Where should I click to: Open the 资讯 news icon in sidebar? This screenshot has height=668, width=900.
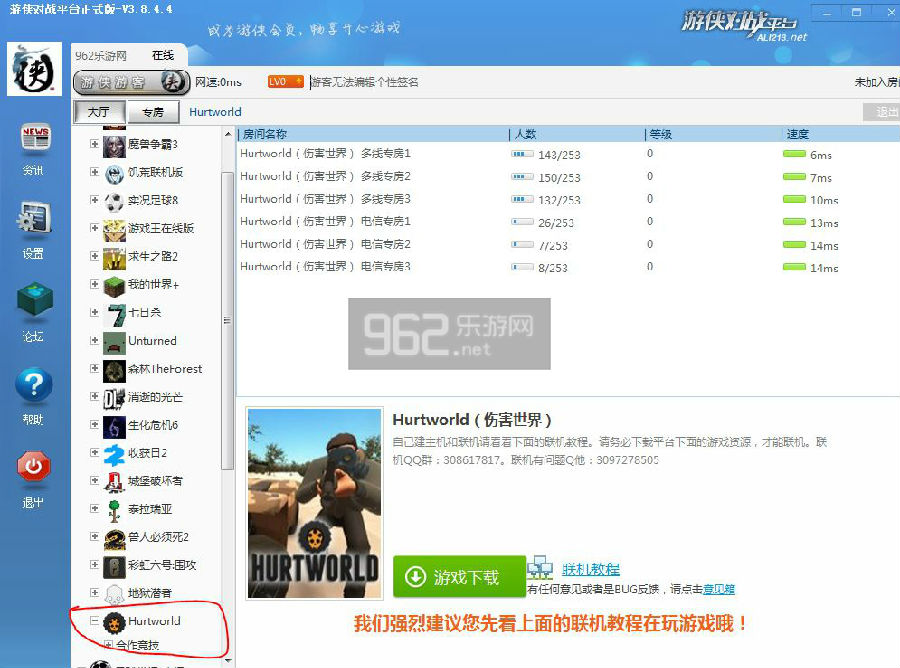35,141
